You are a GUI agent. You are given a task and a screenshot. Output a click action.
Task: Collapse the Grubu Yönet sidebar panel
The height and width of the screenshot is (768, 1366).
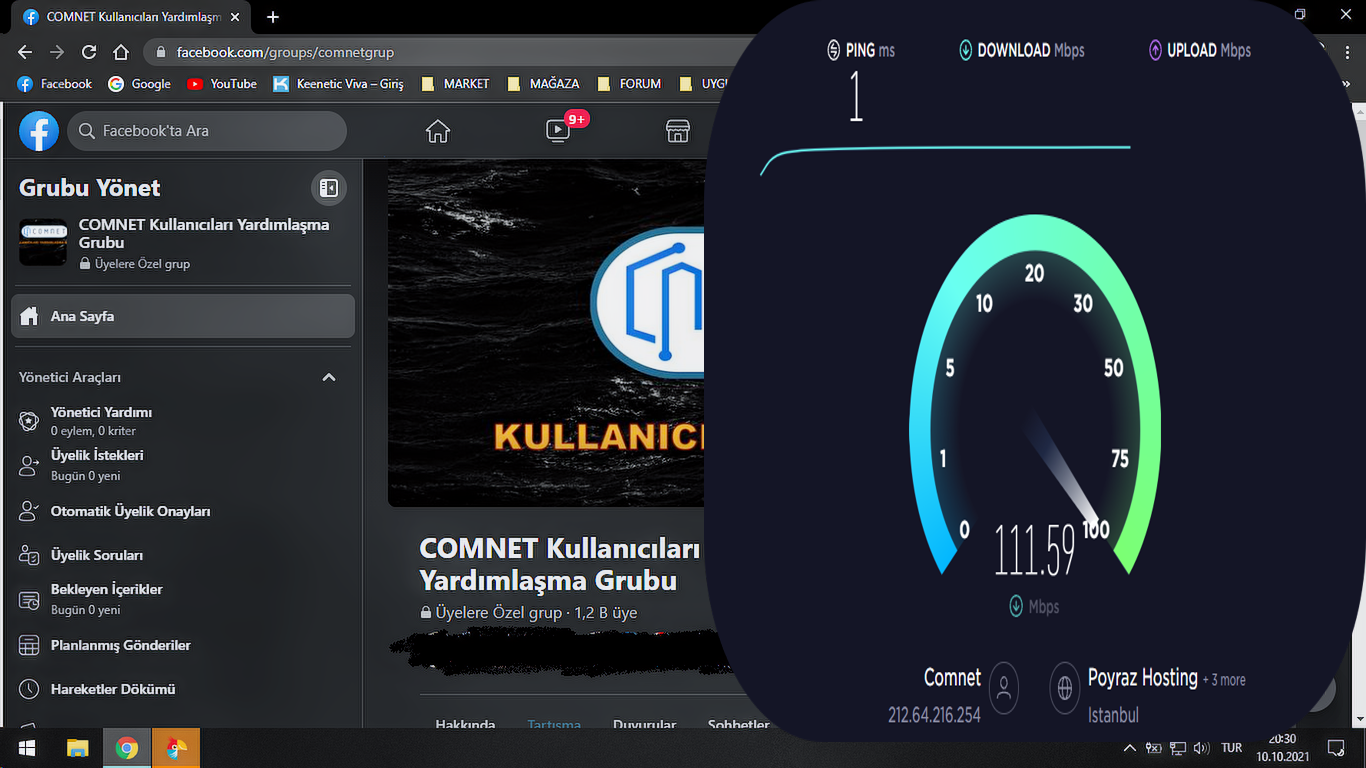(x=328, y=187)
